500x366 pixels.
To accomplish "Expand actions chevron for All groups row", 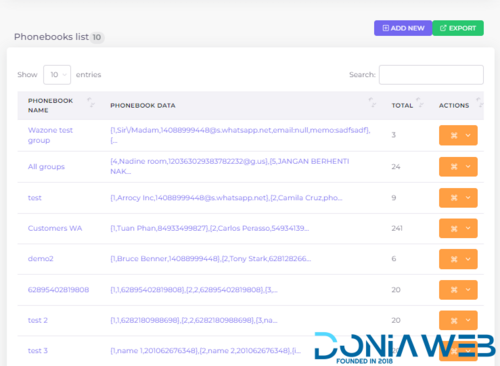I will (468, 167).
